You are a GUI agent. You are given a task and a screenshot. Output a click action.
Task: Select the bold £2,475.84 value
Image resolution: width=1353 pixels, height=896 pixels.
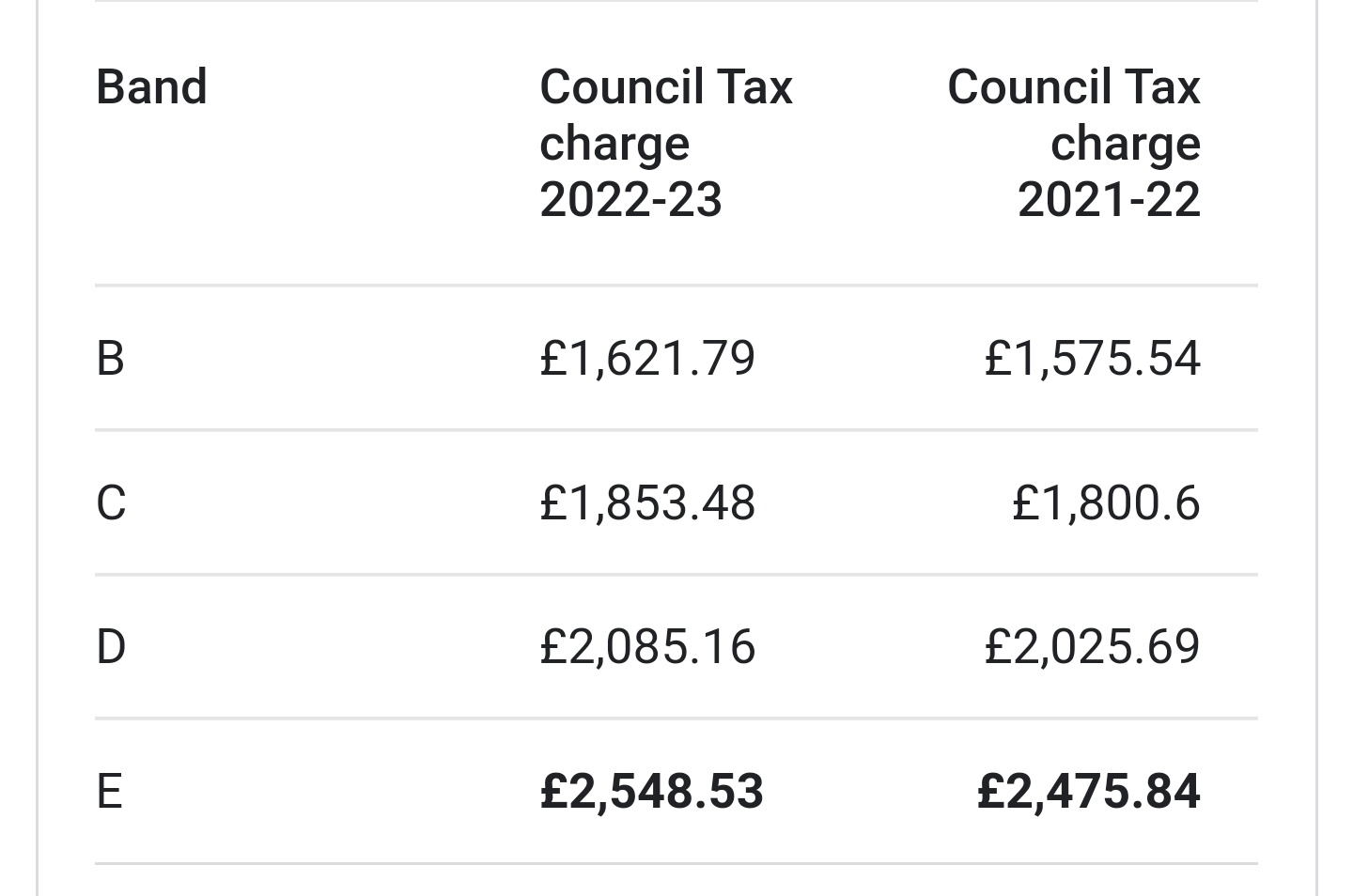(x=1089, y=791)
